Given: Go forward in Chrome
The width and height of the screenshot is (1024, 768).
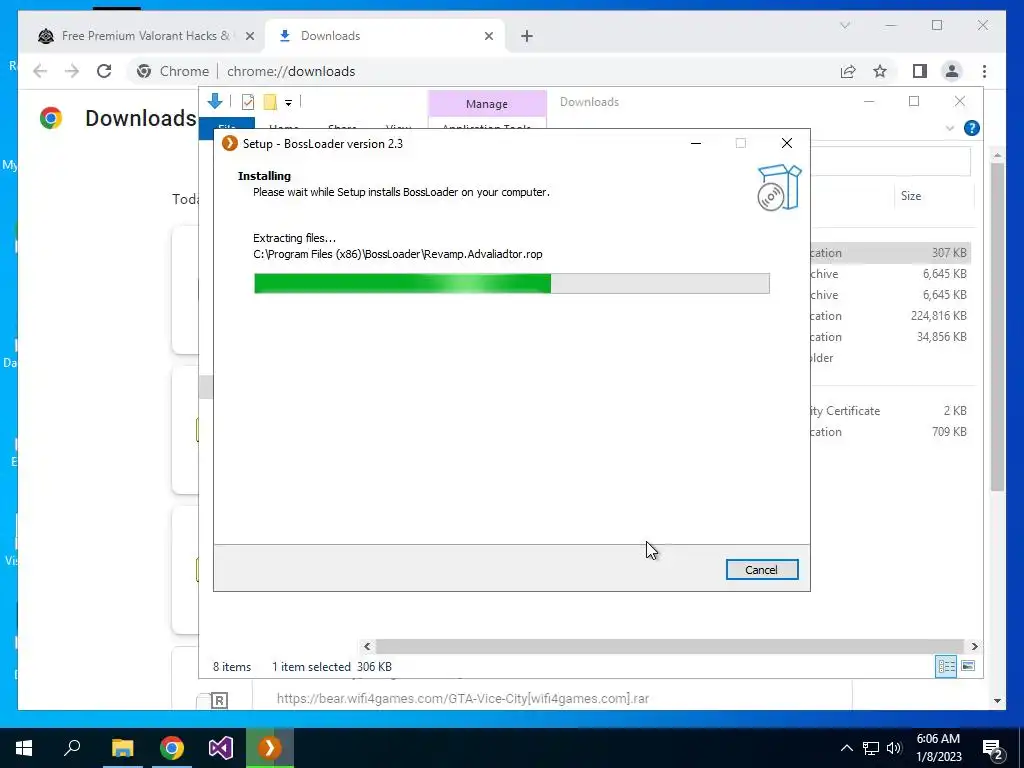Looking at the screenshot, I should coord(72,71).
